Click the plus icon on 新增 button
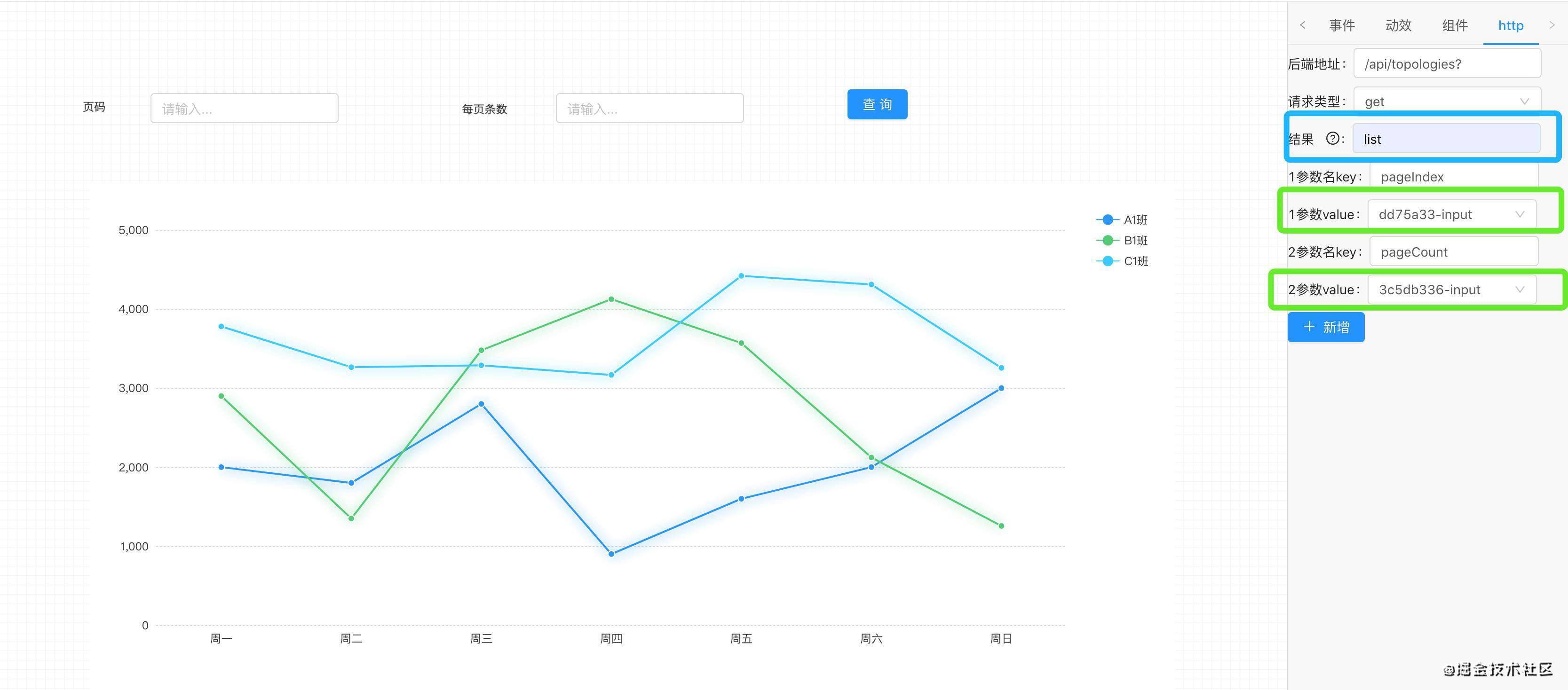The height and width of the screenshot is (690, 1568). (1309, 327)
